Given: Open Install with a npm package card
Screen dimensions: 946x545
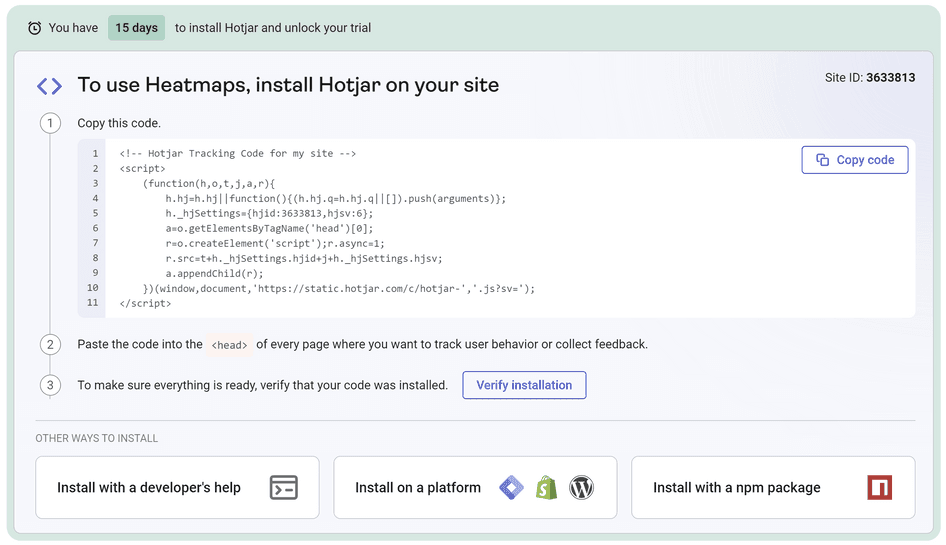Looking at the screenshot, I should [x=773, y=487].
